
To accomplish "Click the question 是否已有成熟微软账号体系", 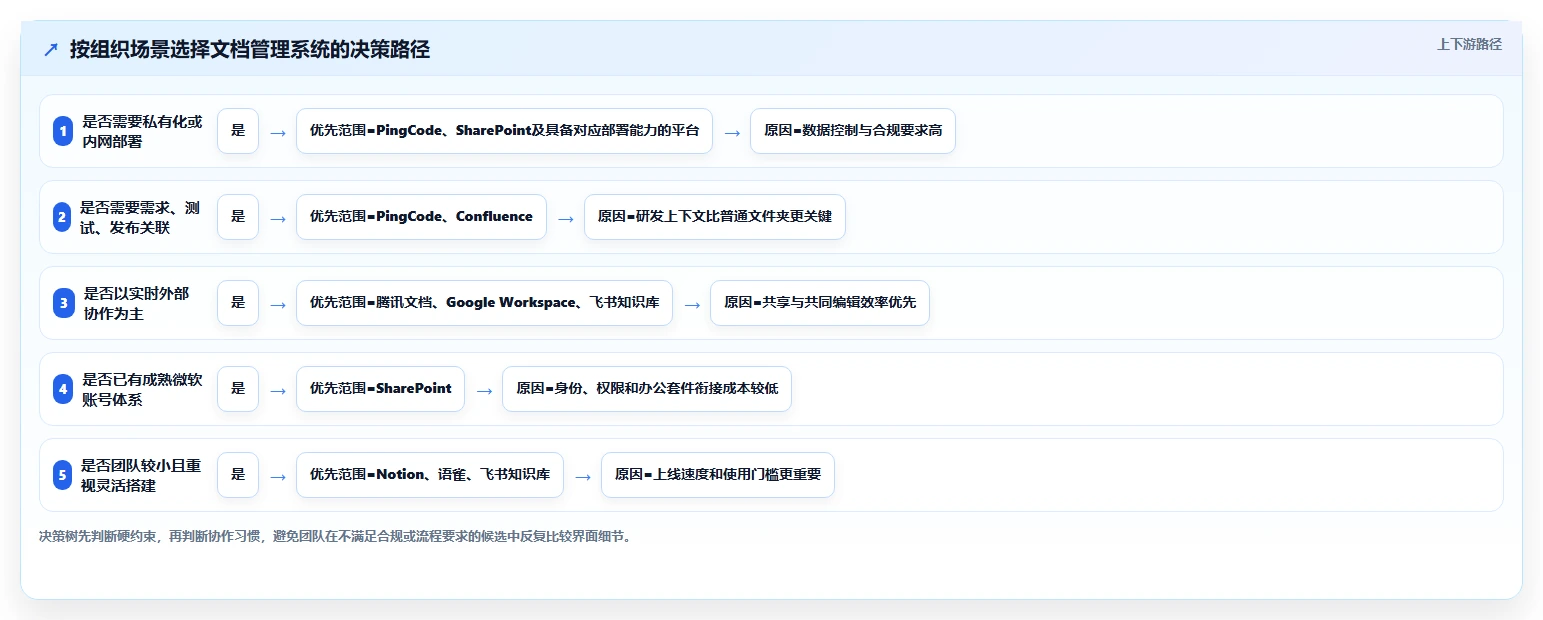I will (142, 389).
